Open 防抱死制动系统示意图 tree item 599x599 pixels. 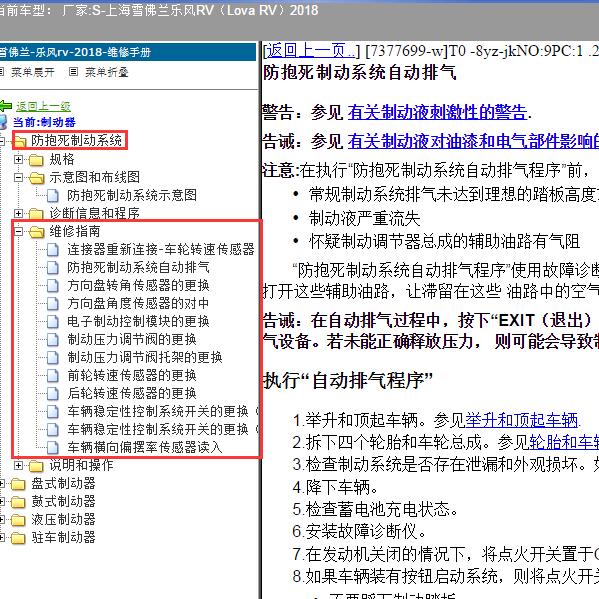point(132,195)
